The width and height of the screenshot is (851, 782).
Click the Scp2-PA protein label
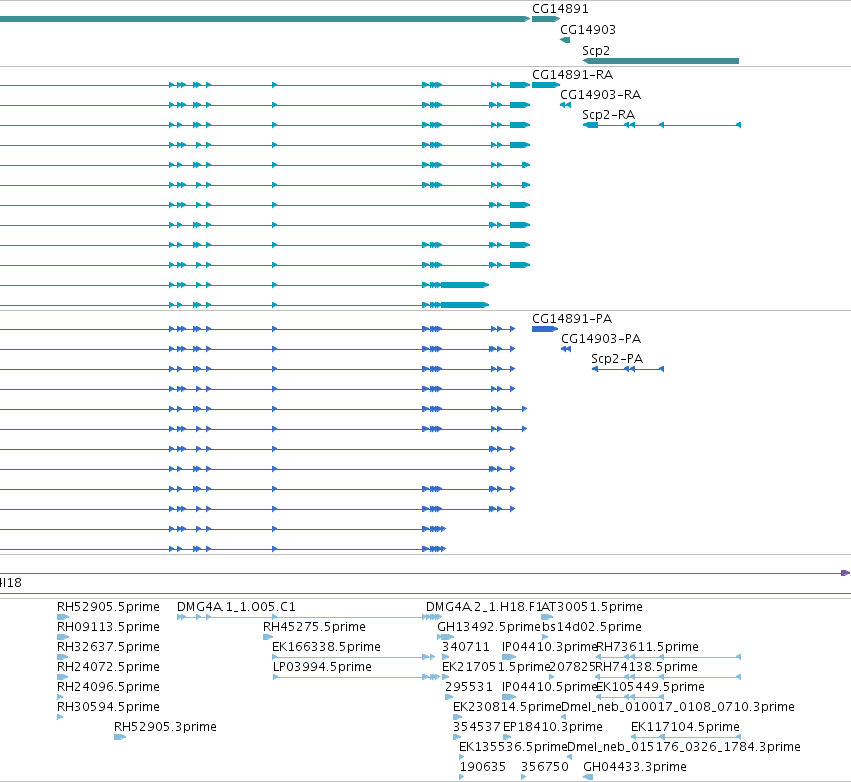point(617,359)
